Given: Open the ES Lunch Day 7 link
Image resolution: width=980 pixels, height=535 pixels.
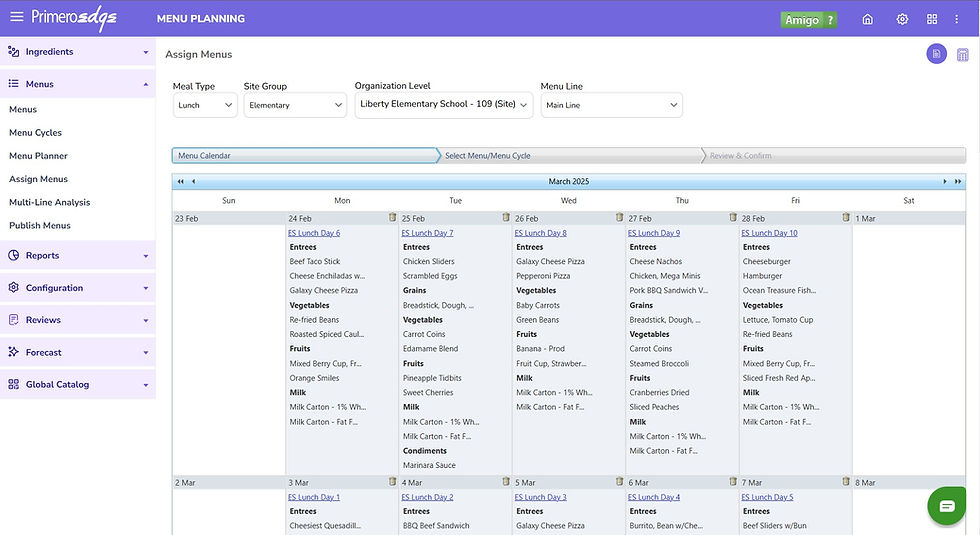Looking at the screenshot, I should click(428, 232).
